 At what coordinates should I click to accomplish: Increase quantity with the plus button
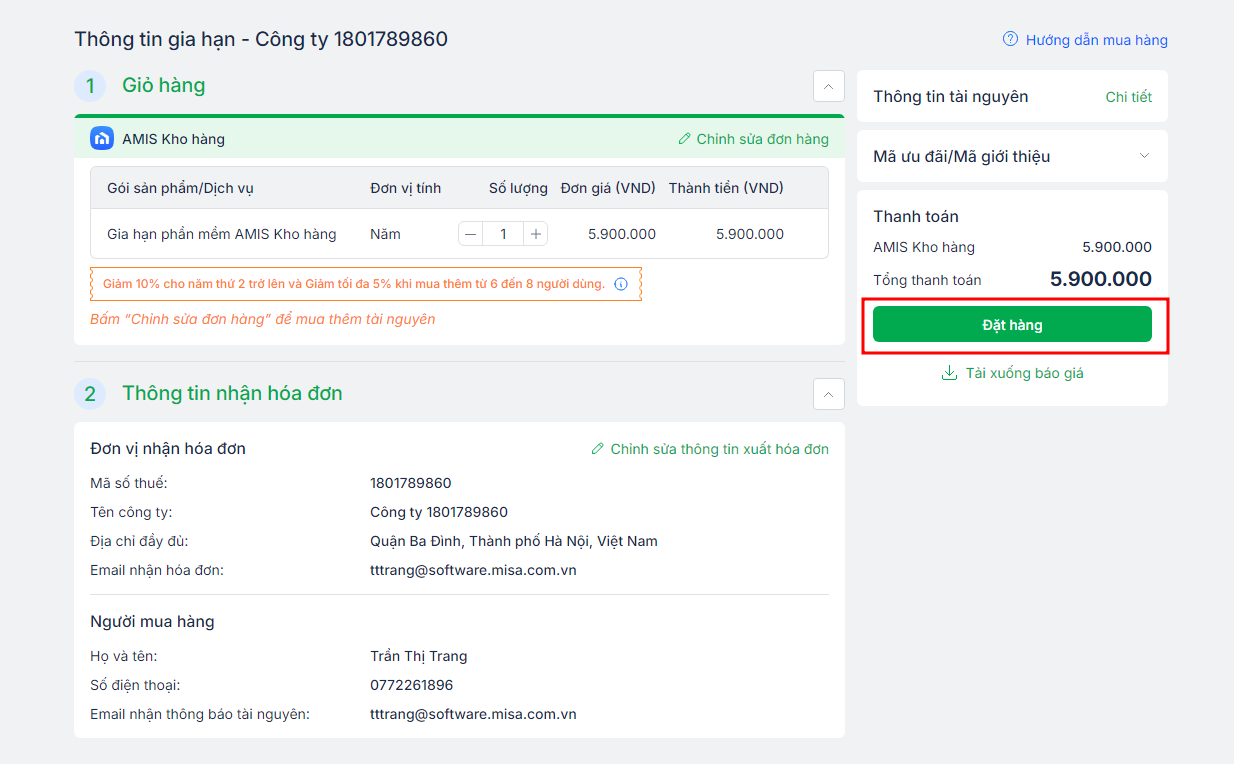tap(536, 234)
